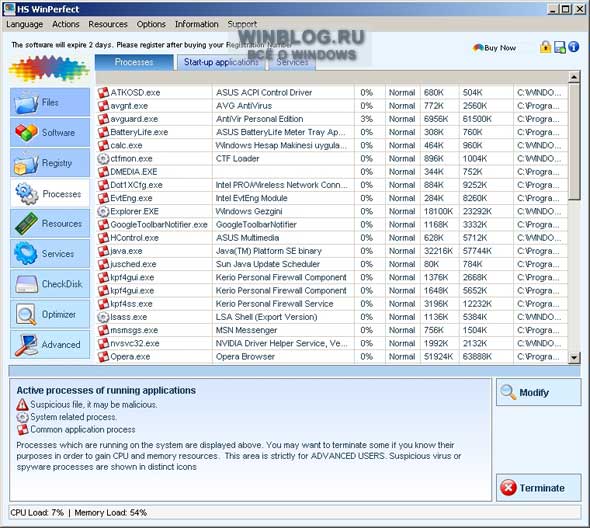590x528 pixels.
Task: Click the Opera.exe process icon
Action: point(103,356)
